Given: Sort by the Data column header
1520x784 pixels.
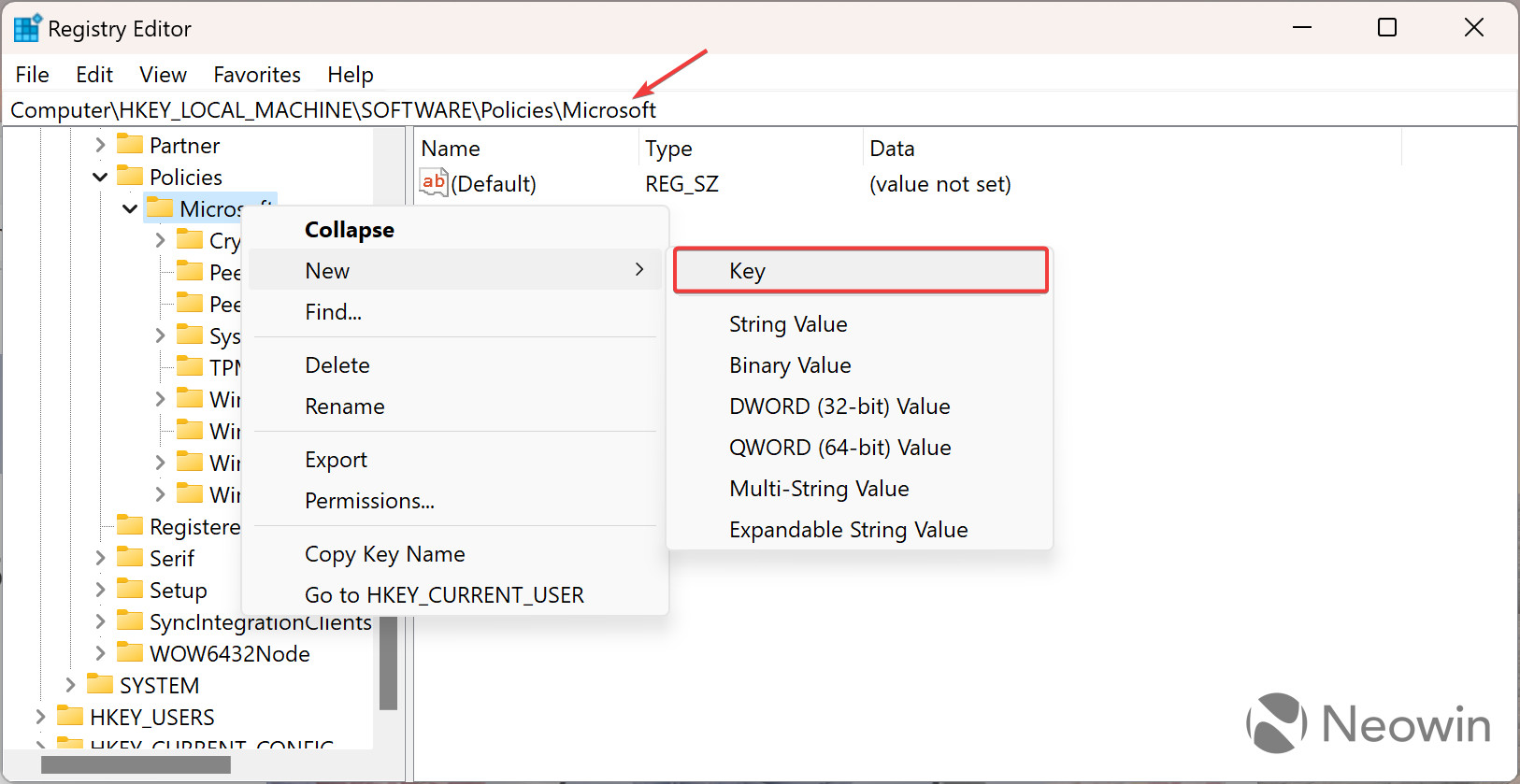Looking at the screenshot, I should pos(1132,149).
